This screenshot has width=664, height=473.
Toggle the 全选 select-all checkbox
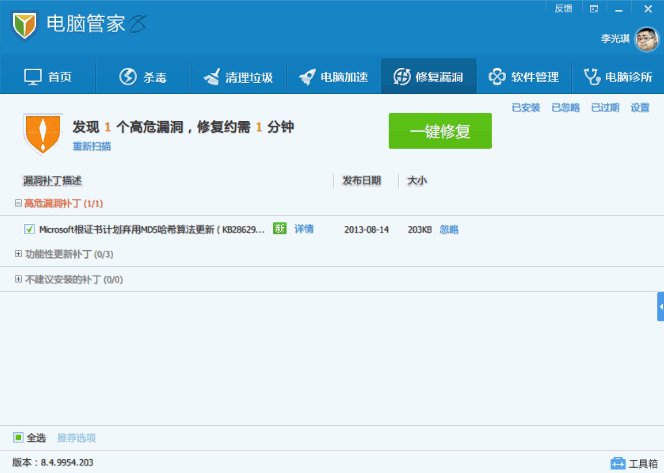pos(18,437)
